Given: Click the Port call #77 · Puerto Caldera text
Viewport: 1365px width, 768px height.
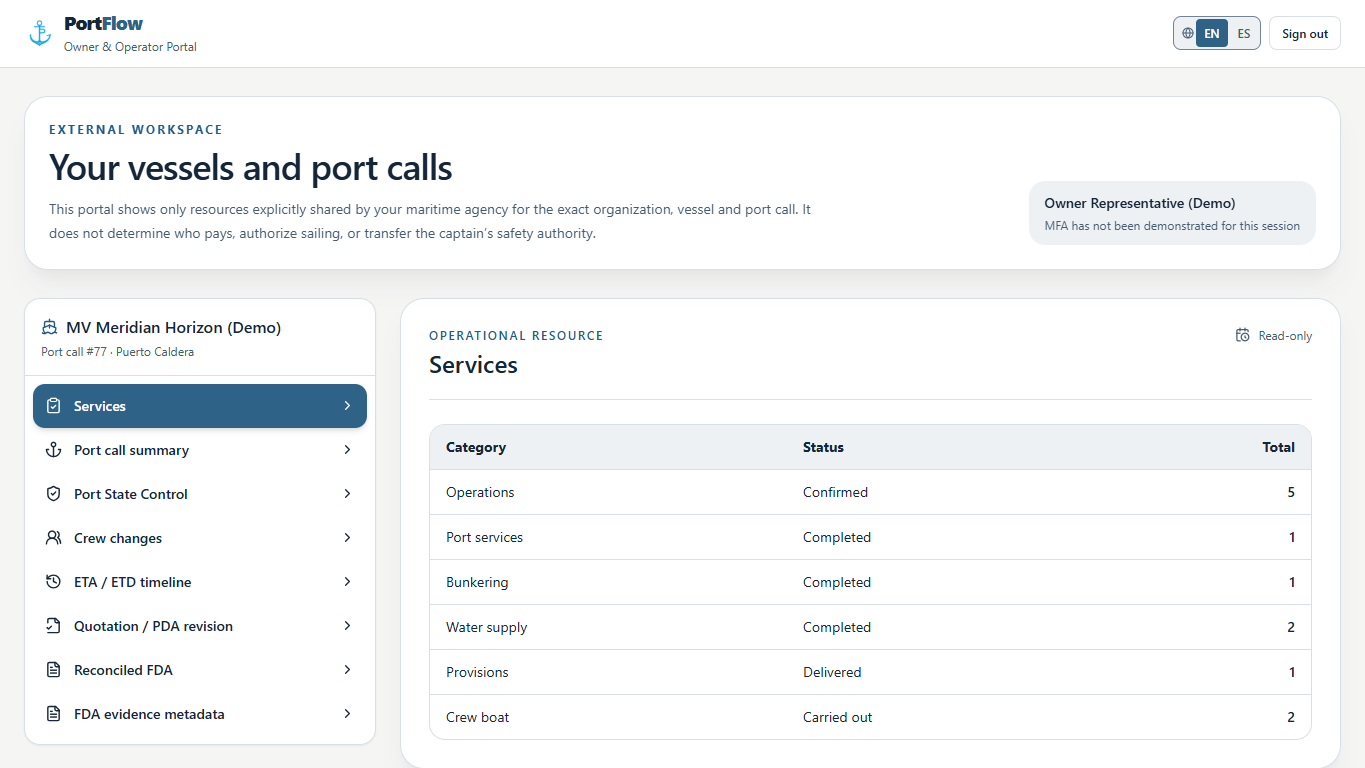Looking at the screenshot, I should point(118,352).
